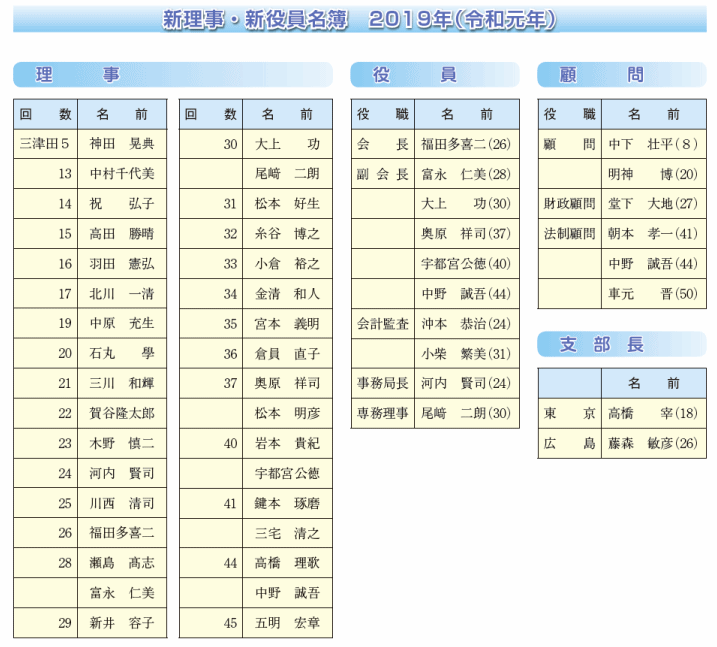Image resolution: width=717 pixels, height=647 pixels.
Task: Select the 理事 section header
Action: (173, 75)
